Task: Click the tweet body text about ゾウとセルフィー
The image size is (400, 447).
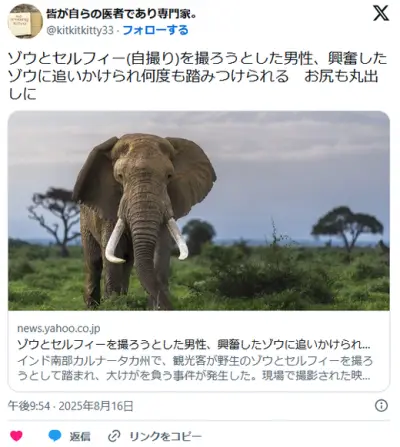Action: coord(198,76)
